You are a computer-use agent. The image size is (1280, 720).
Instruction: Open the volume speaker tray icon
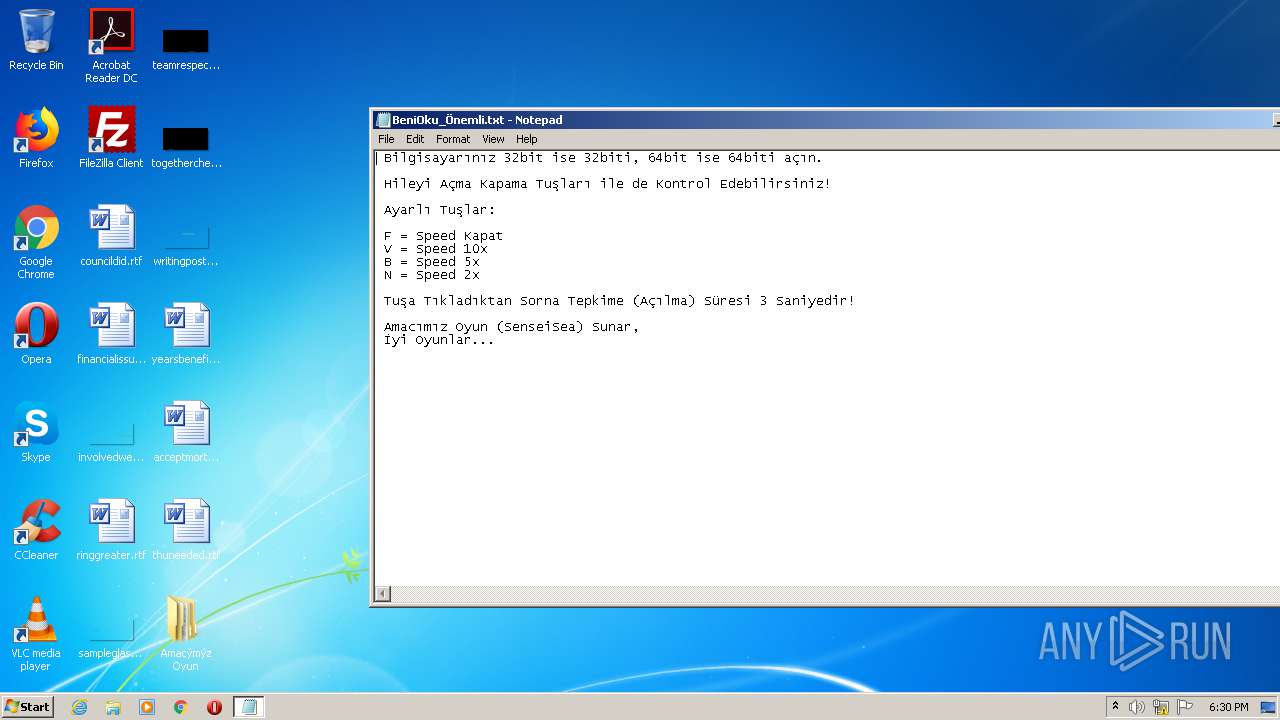[1137, 707]
